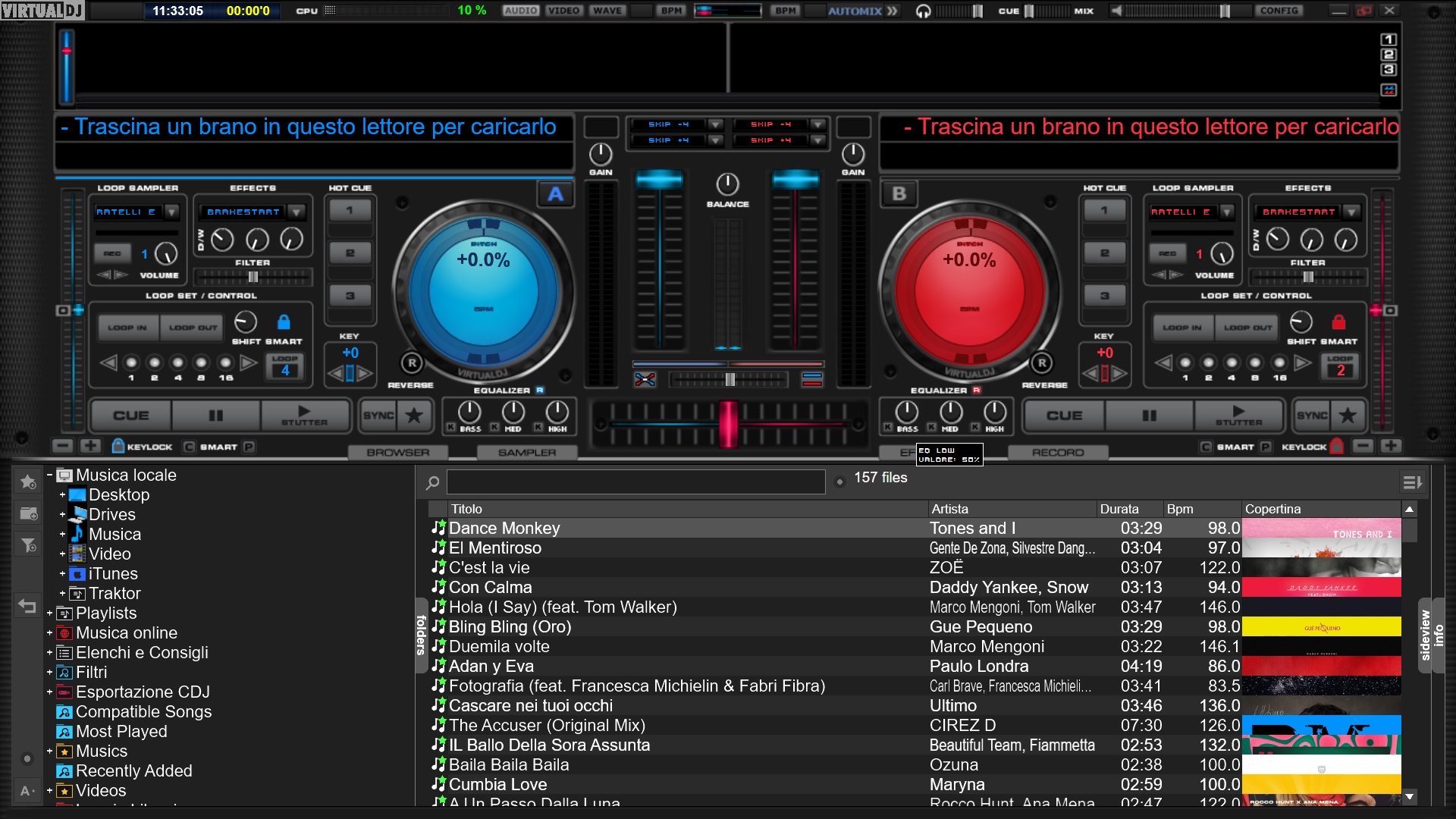Image resolution: width=1456 pixels, height=819 pixels.
Task: Click the crossfader full curve icon at right
Action: click(x=812, y=379)
